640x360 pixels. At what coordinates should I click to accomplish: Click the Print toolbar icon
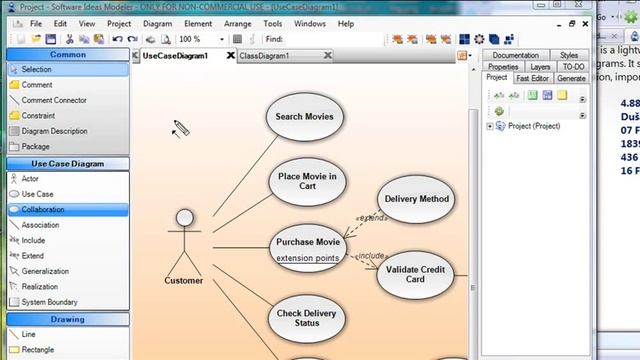(x=151, y=39)
